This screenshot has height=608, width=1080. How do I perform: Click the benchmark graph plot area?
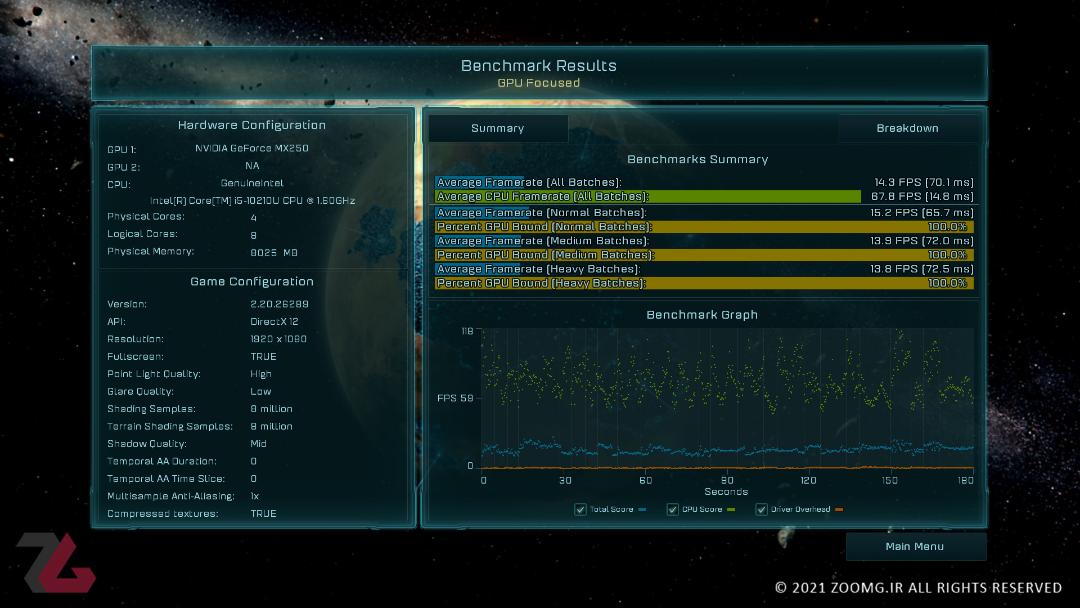[x=728, y=399]
